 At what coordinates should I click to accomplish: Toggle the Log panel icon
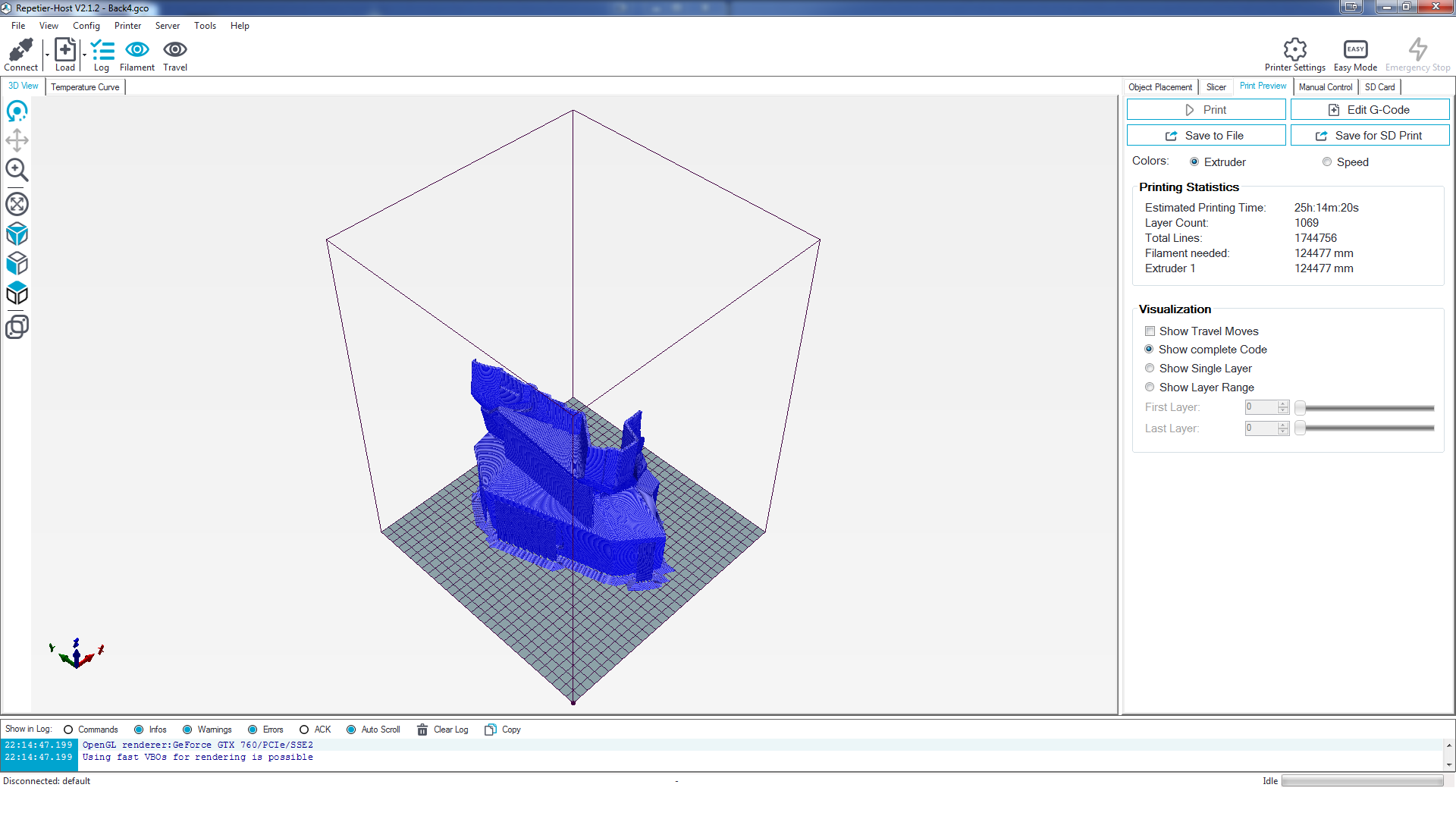[102, 51]
